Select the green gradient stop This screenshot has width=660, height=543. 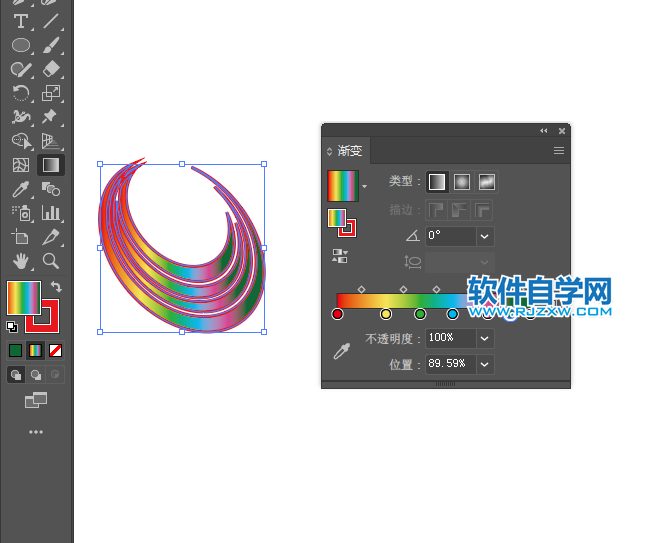click(x=420, y=314)
